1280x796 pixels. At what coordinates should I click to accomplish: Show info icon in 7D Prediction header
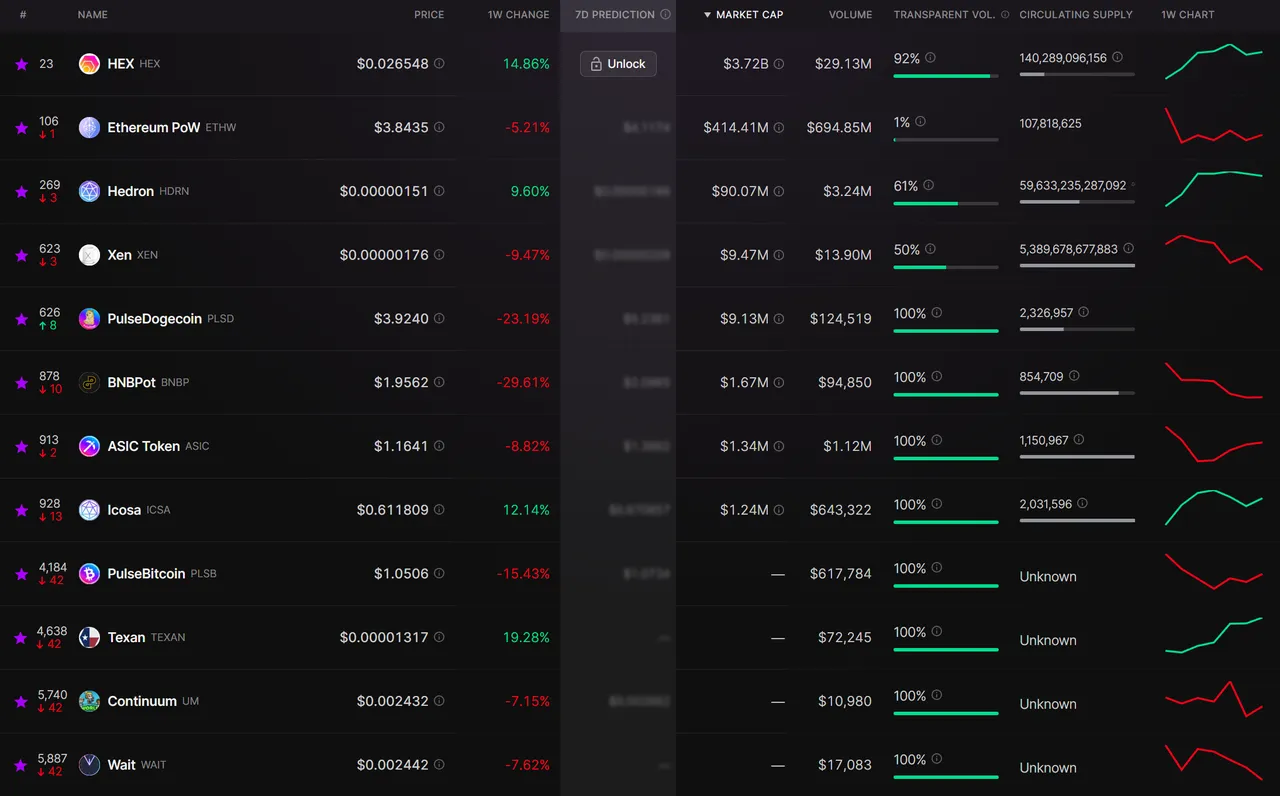665,15
